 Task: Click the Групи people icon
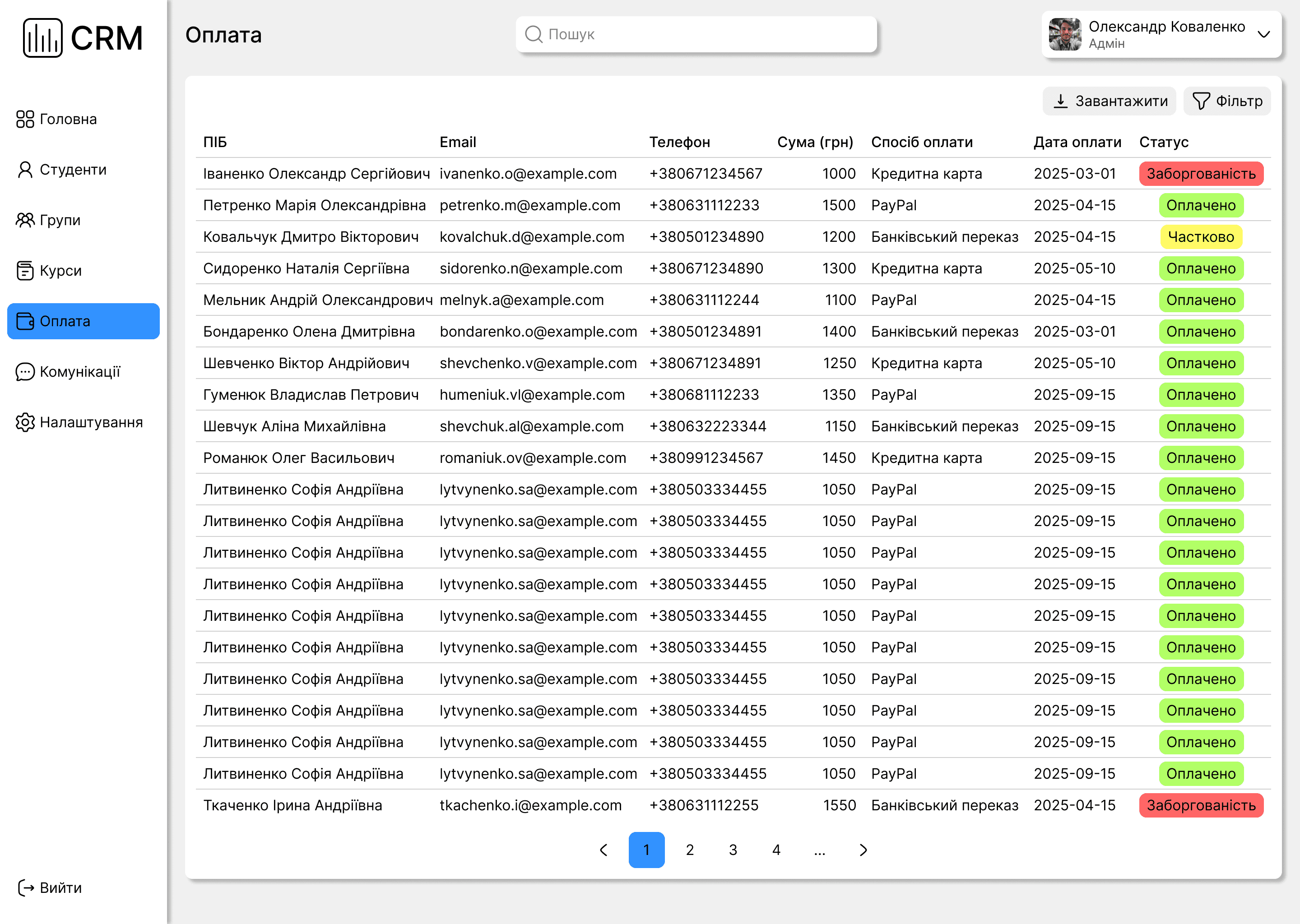tap(25, 220)
